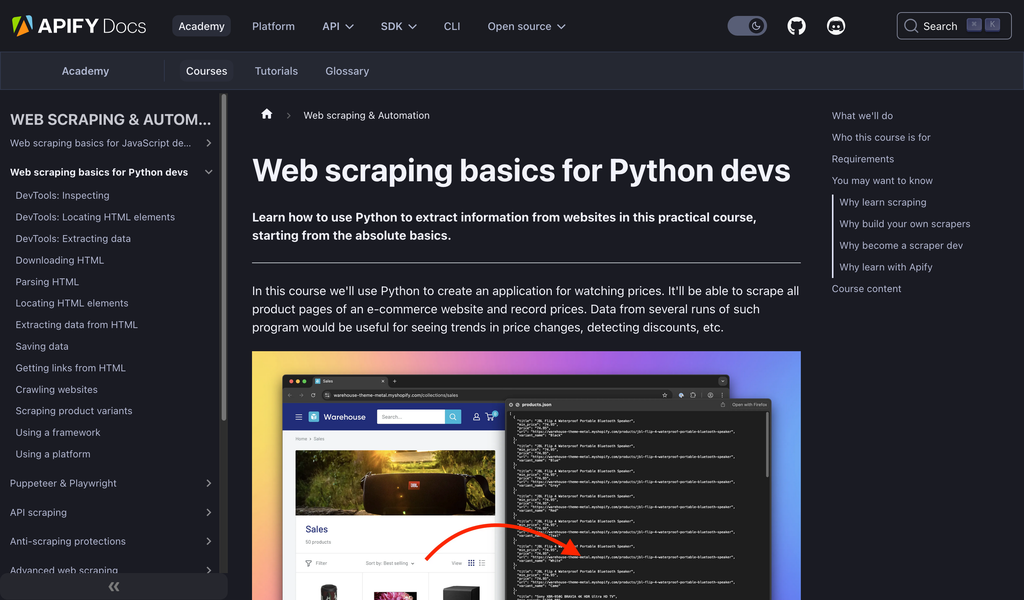The image size is (1024, 600).
Task: Jump to Why build your own scrapers
Action: pos(904,223)
